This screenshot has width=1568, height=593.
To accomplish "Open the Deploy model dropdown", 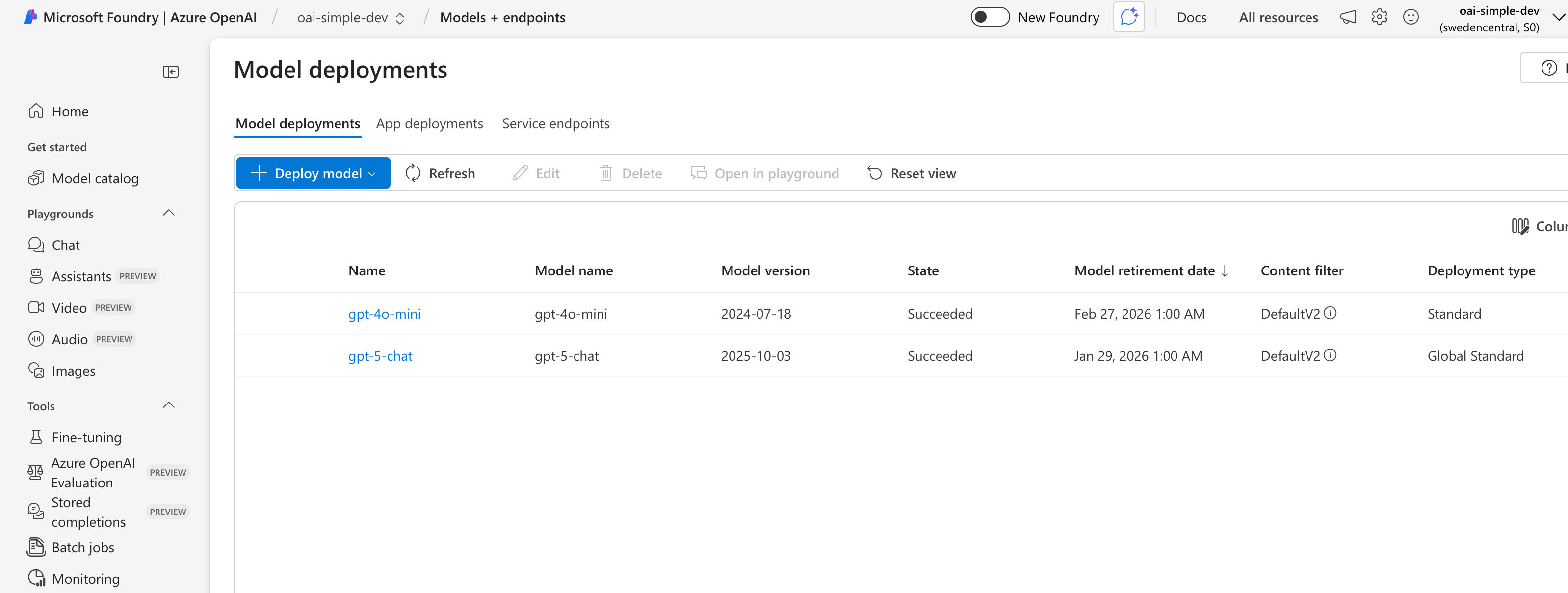I will pos(313,173).
